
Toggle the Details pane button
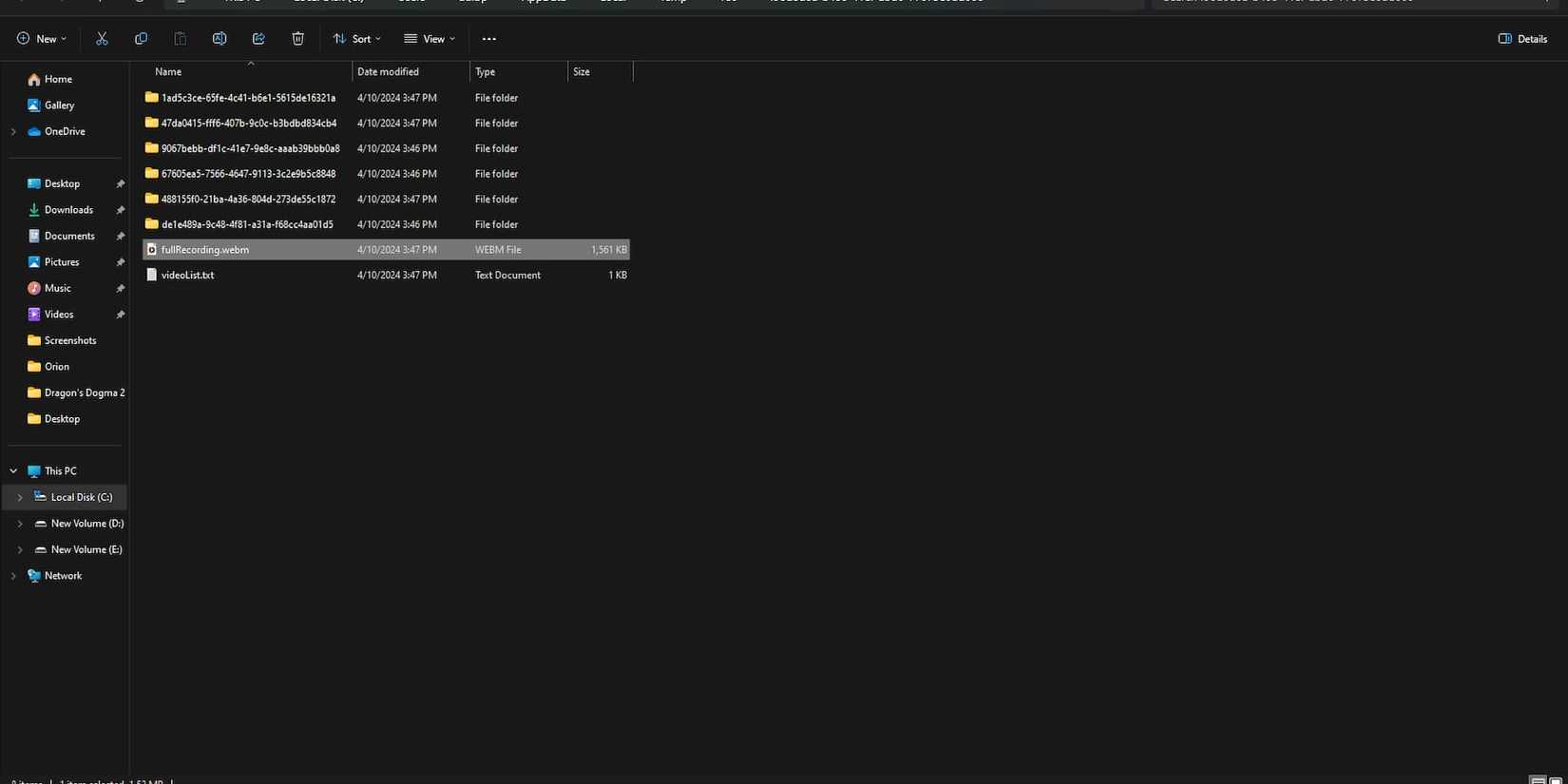click(x=1523, y=39)
